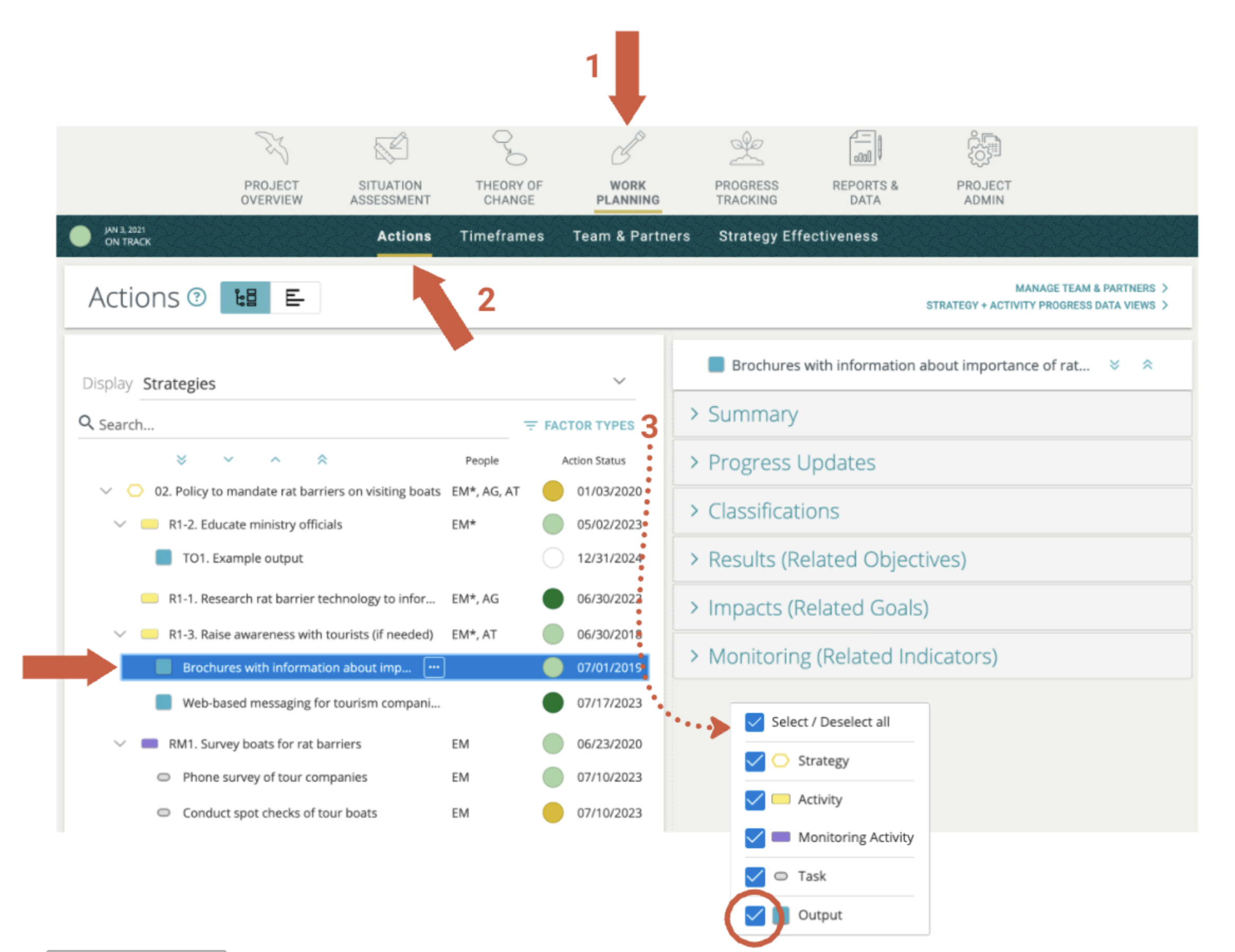Toggle Select / Deselect all checkbox

point(755,722)
